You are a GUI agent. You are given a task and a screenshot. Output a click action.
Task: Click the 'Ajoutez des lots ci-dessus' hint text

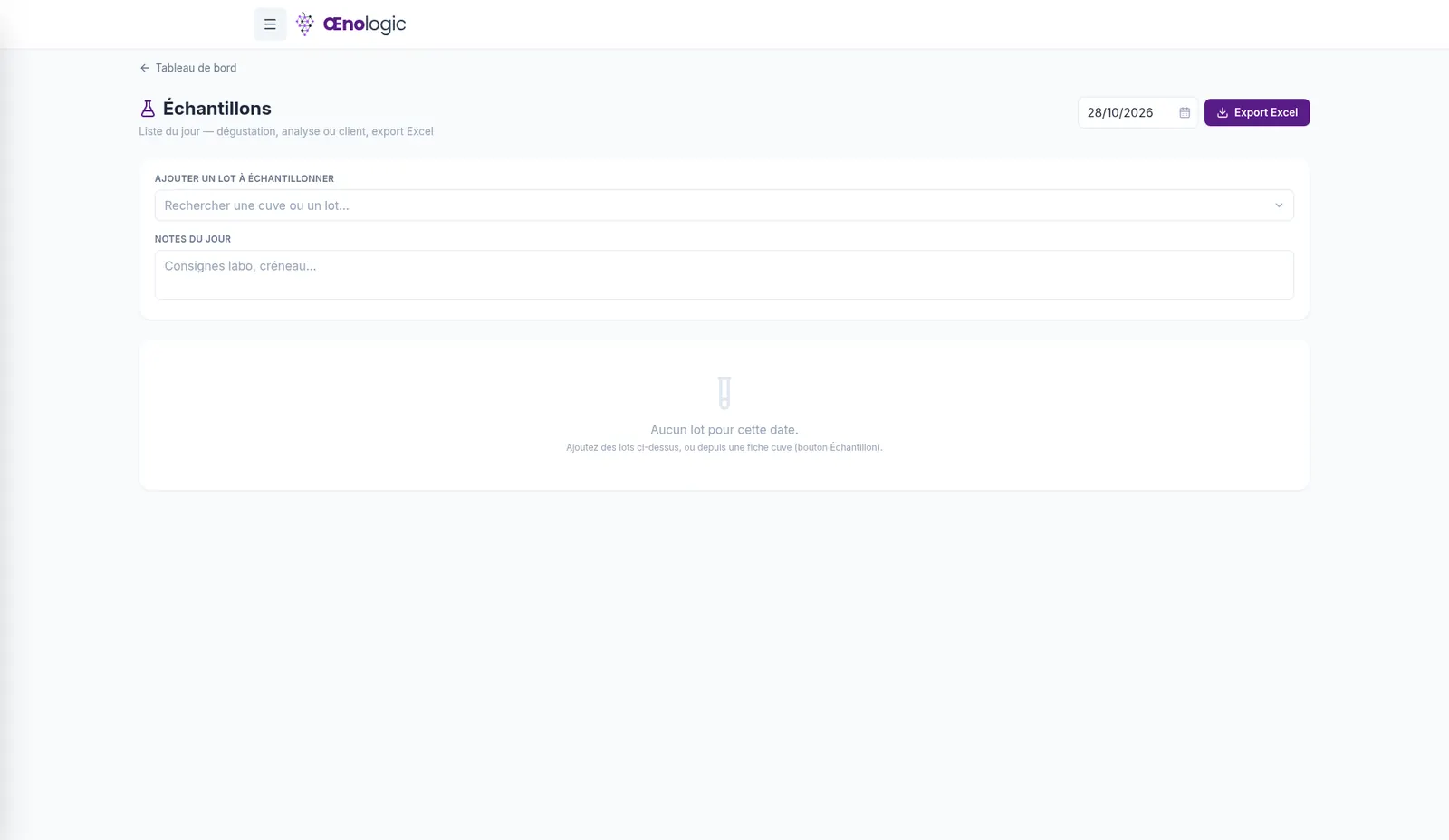(x=724, y=447)
